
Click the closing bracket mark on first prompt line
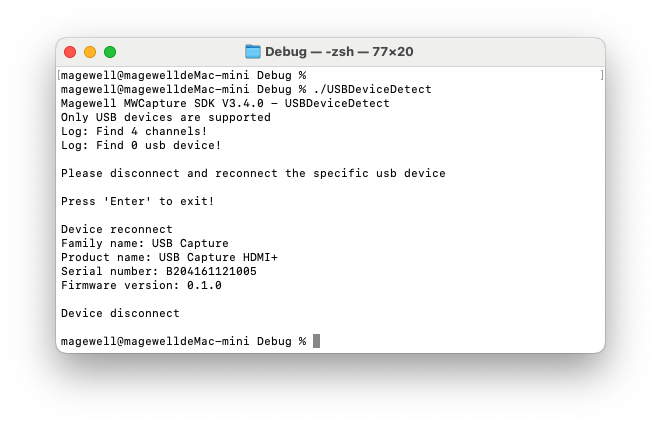point(601,75)
